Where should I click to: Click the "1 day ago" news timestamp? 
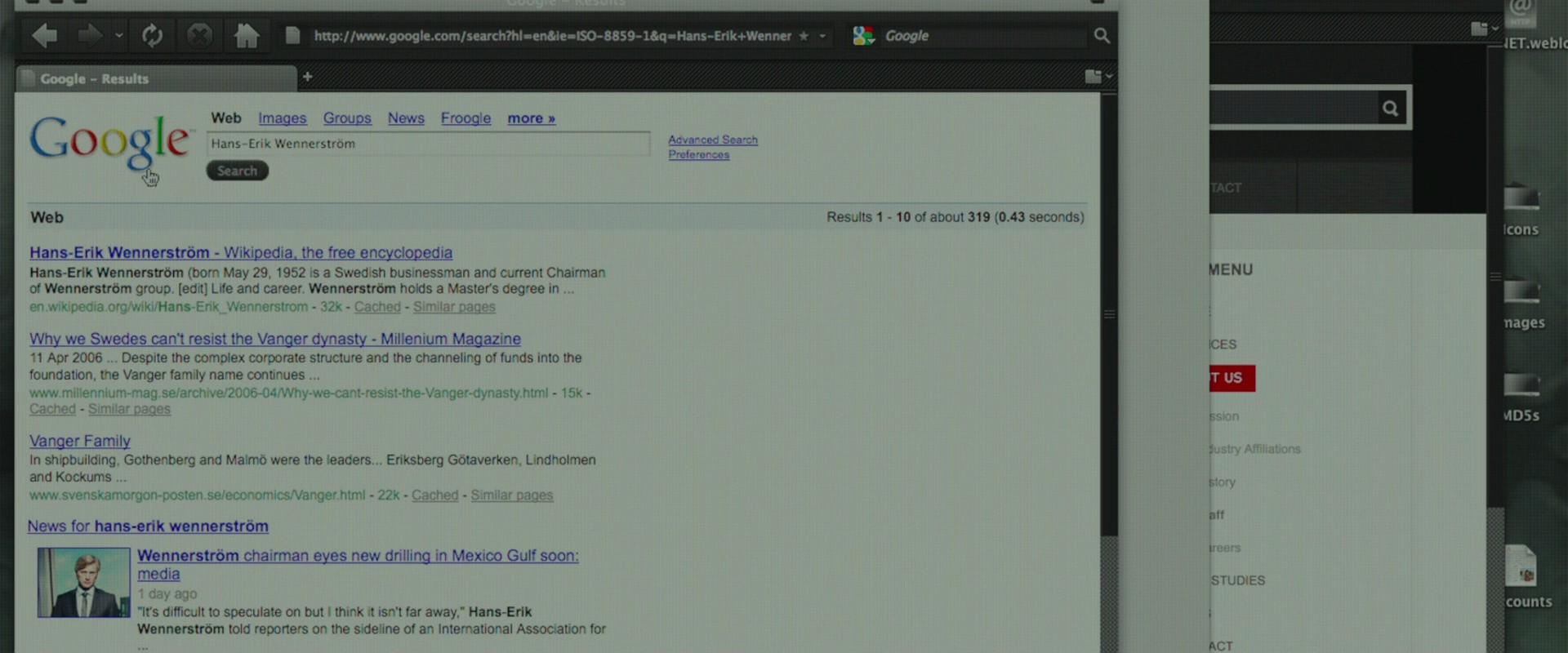(x=167, y=594)
